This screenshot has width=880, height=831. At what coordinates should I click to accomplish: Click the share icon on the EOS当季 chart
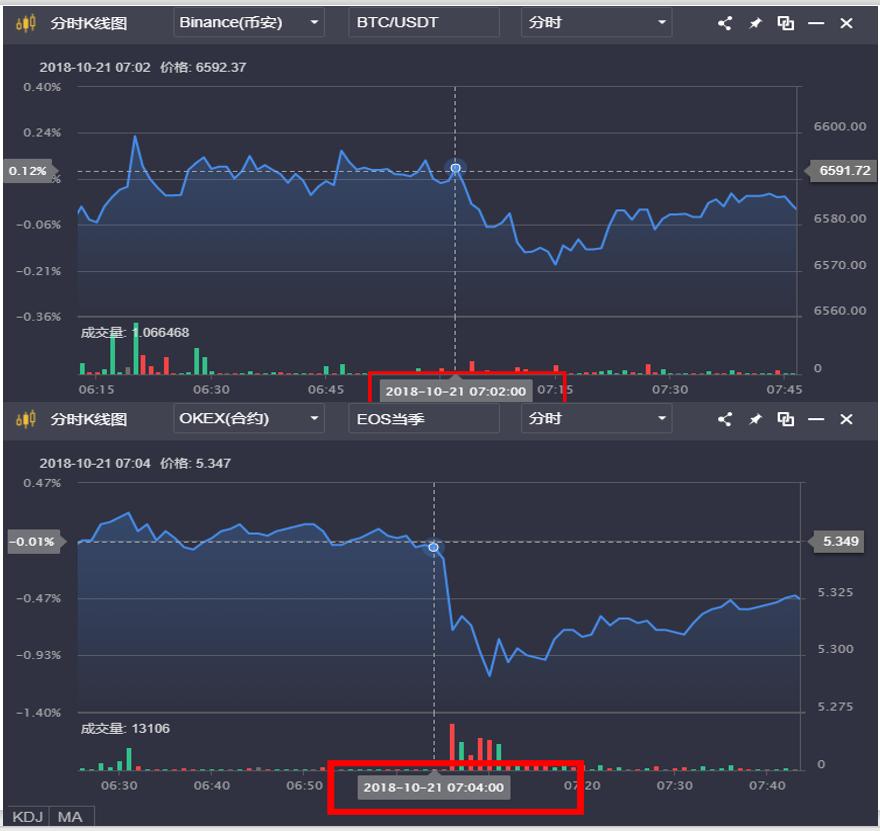pos(724,419)
